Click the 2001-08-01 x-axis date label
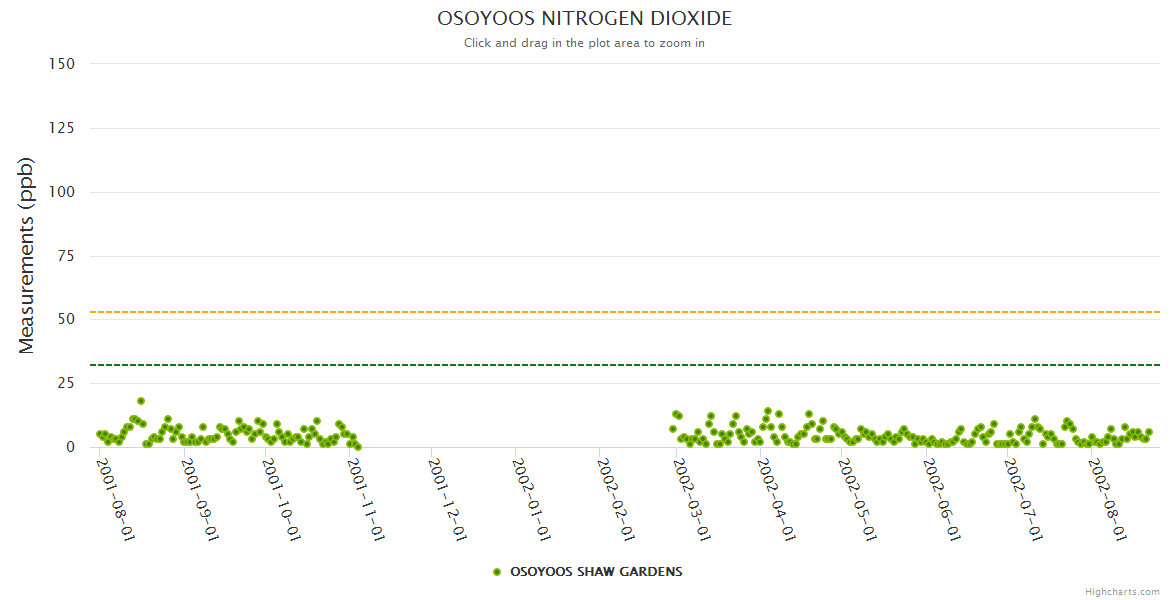This screenshot has height=600, width=1170. click(x=115, y=499)
